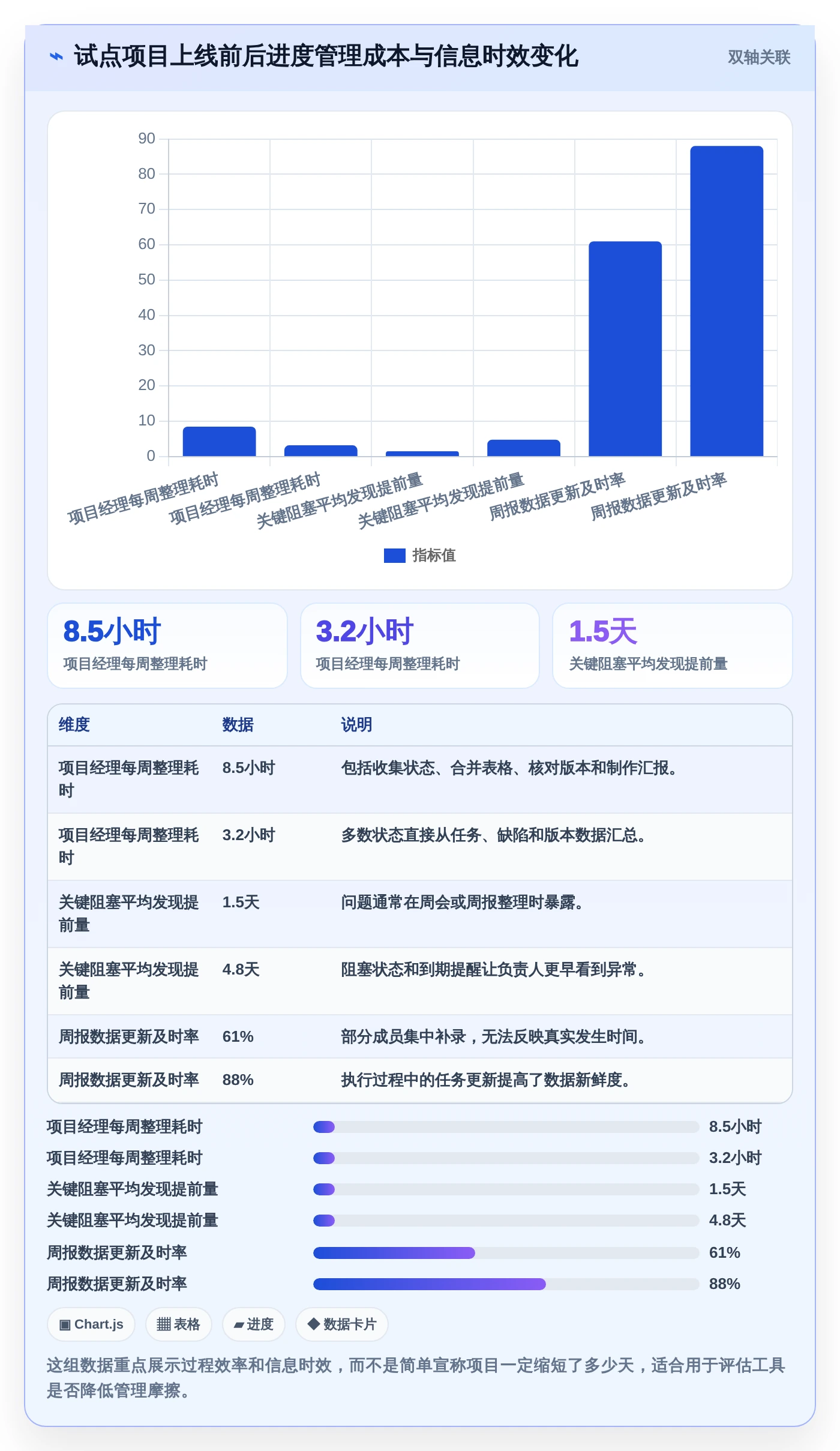
Task: Click the tallest chart bar near 88
Action: coord(727,301)
